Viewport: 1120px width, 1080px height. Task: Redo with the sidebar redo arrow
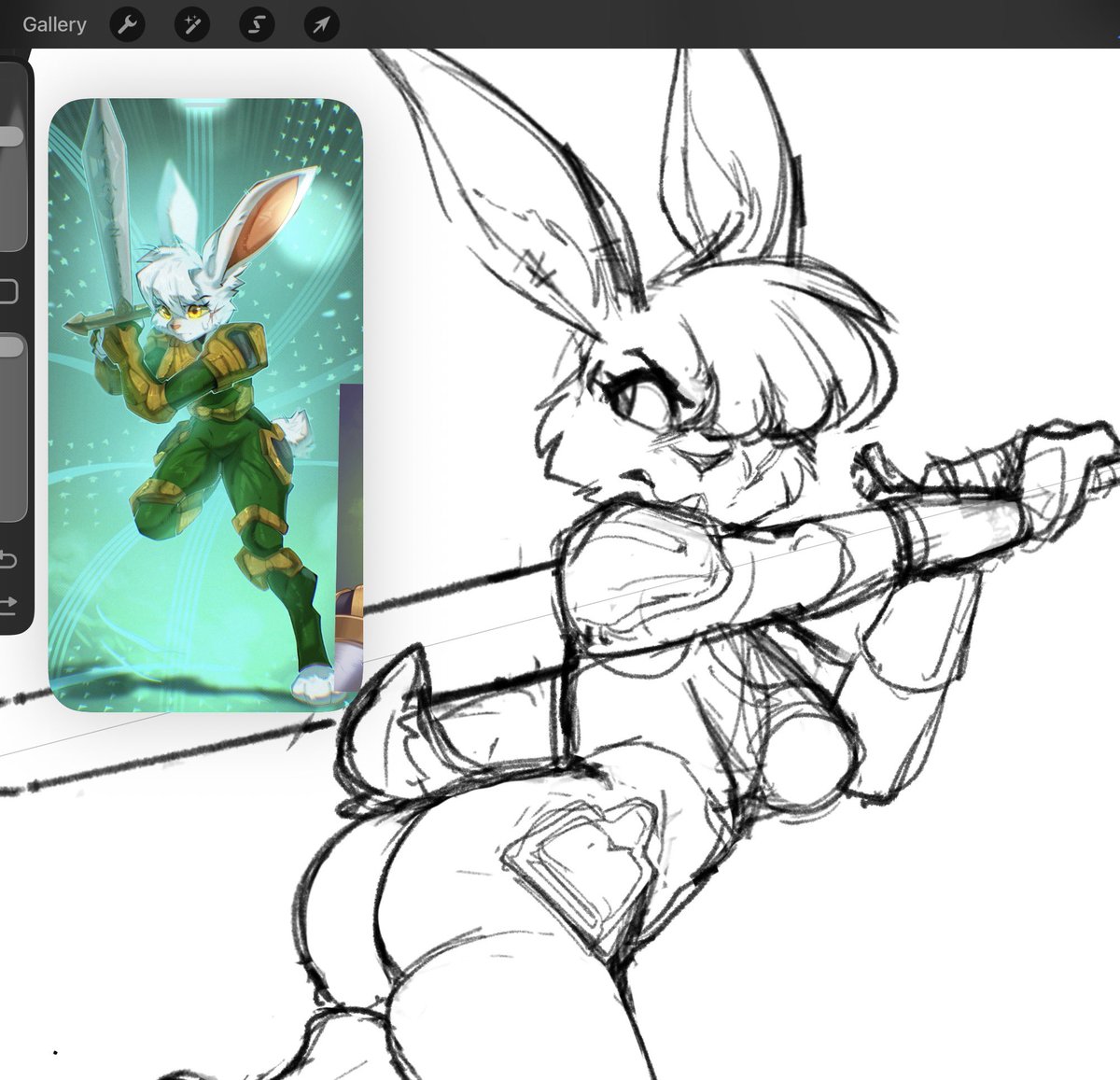(x=7, y=604)
